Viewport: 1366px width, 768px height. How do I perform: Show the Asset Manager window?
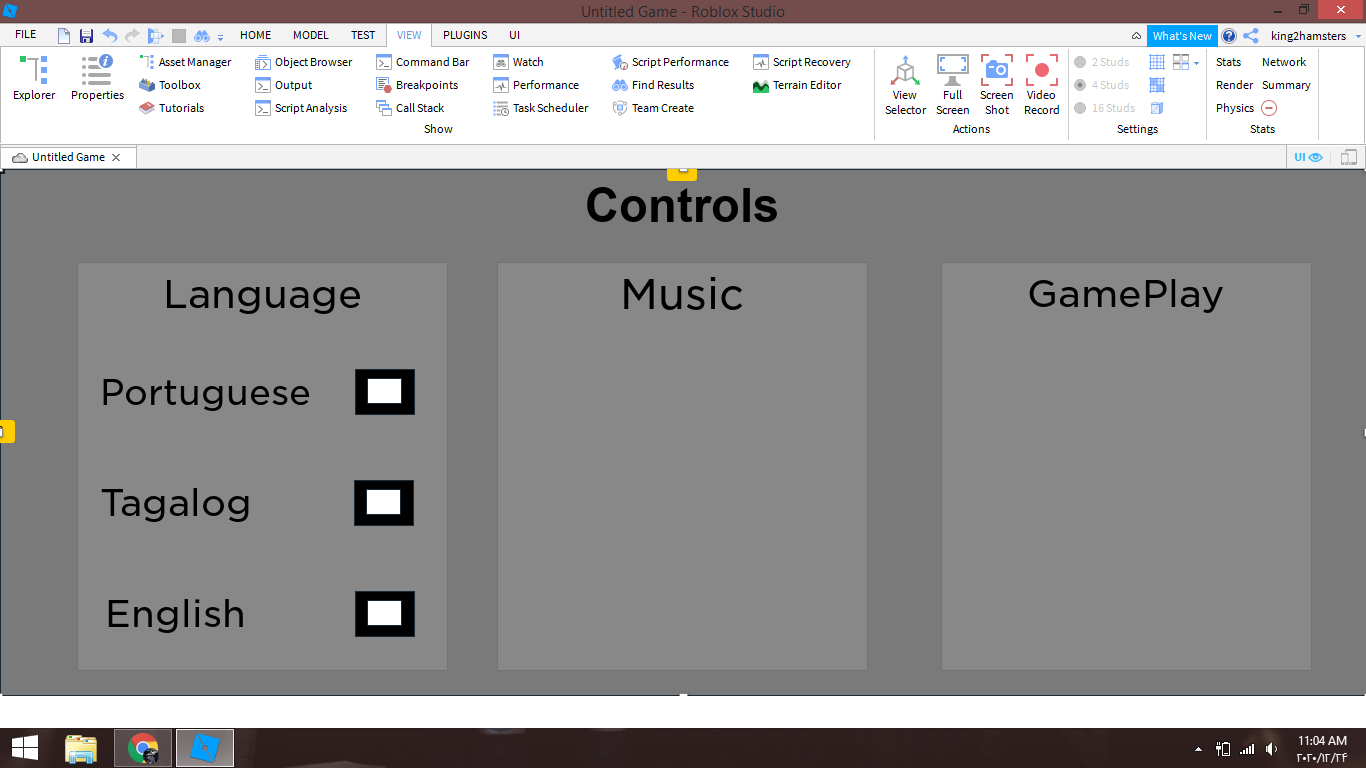click(185, 62)
